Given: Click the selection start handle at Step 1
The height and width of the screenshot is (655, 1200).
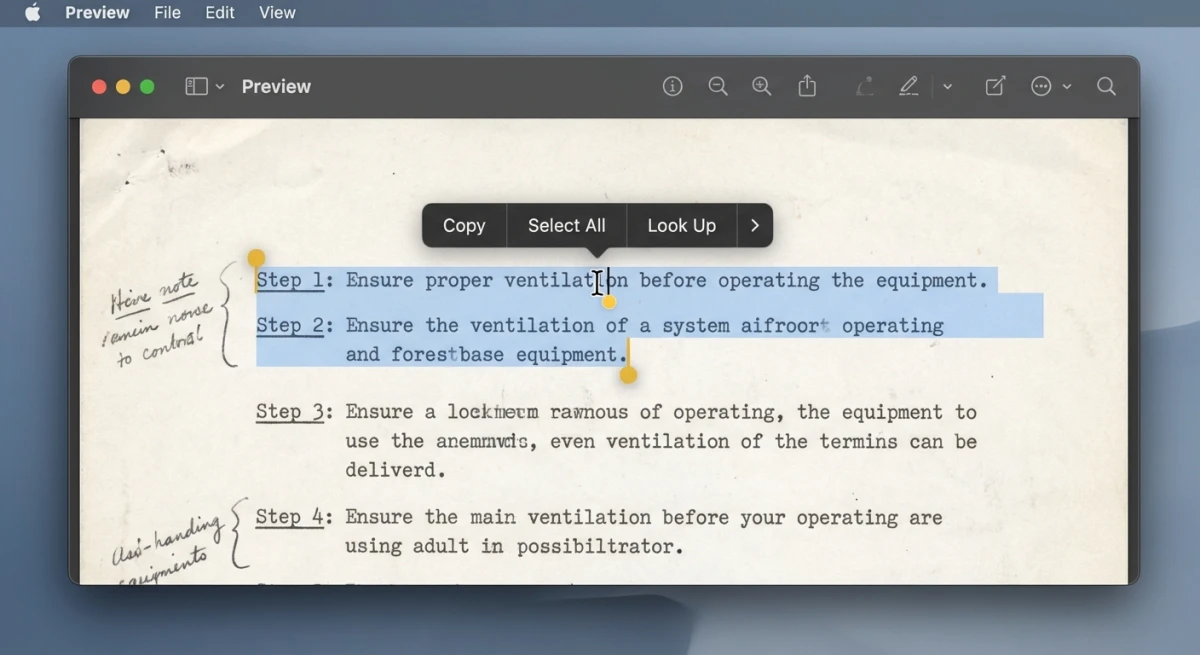Looking at the screenshot, I should point(256,259).
